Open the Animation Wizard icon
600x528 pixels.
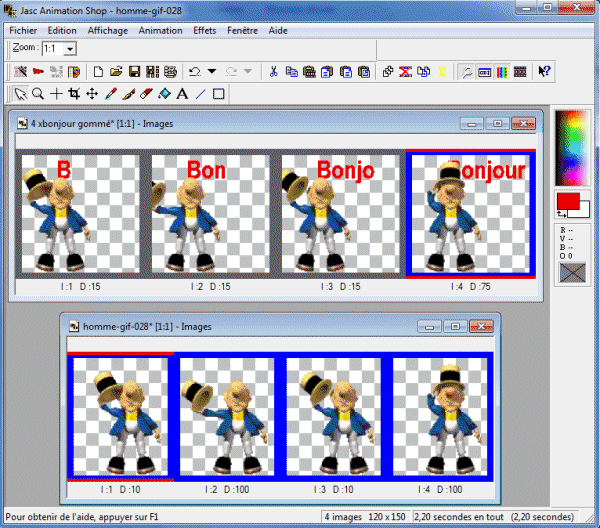[x=20, y=72]
